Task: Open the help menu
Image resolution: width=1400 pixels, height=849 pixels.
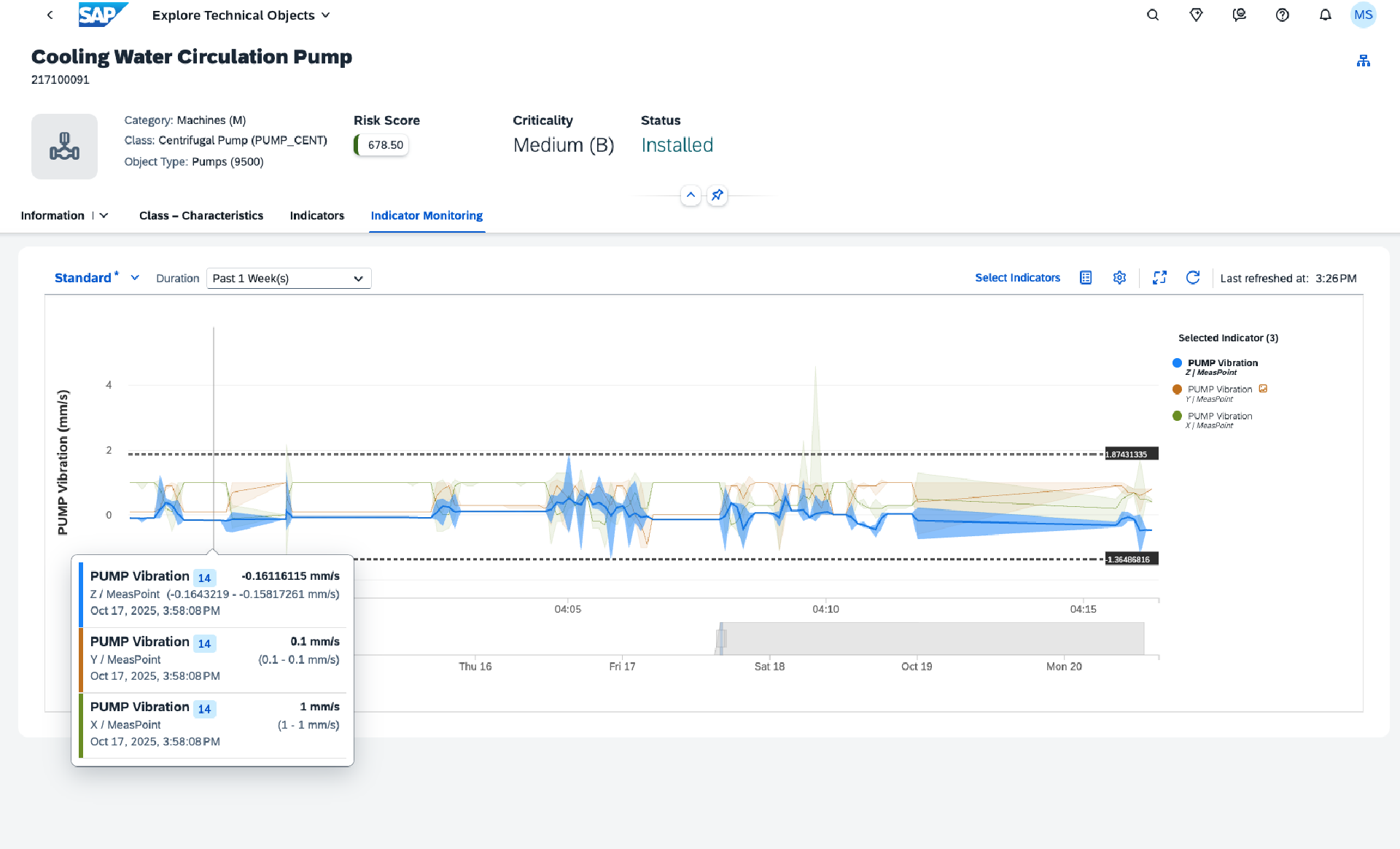Action: 1283,15
